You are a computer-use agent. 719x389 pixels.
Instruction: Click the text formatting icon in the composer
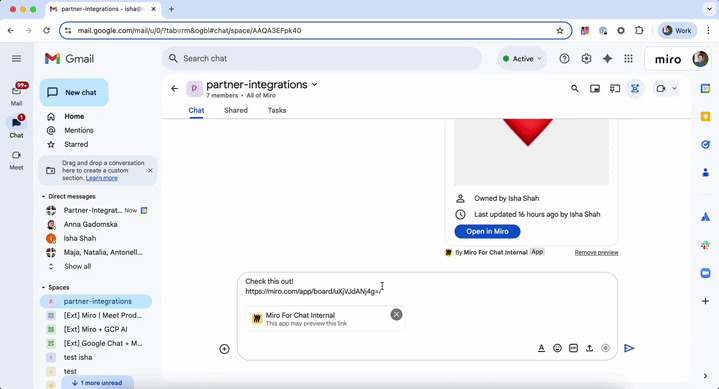[x=541, y=348]
